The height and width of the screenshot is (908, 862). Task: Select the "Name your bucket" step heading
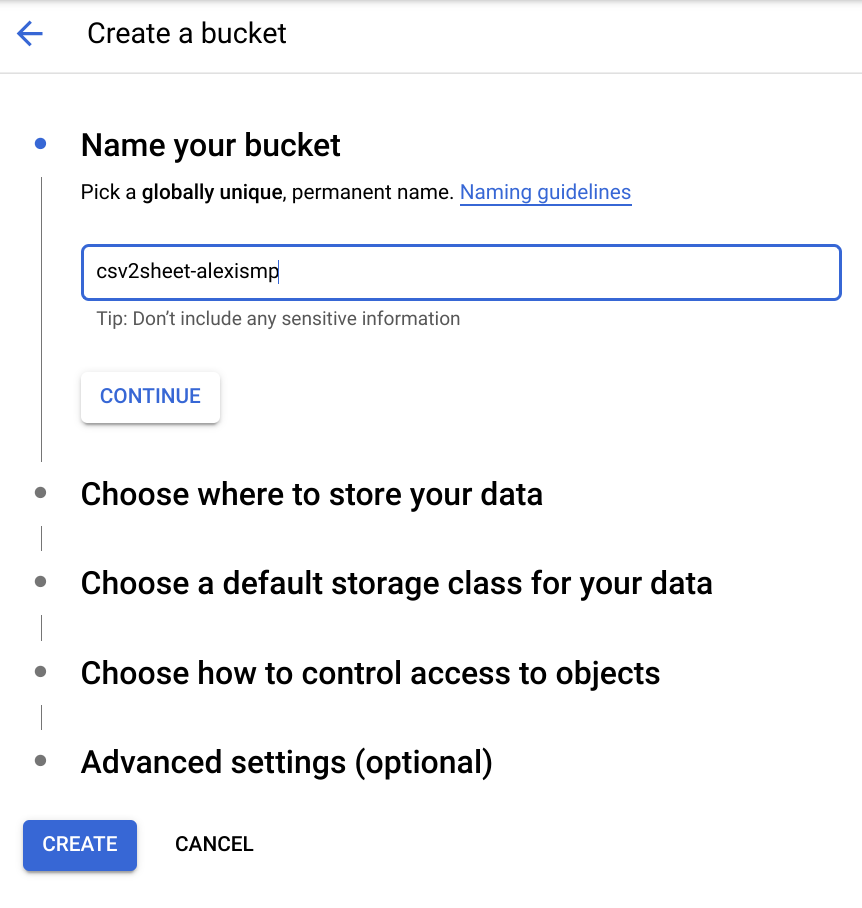[x=210, y=145]
